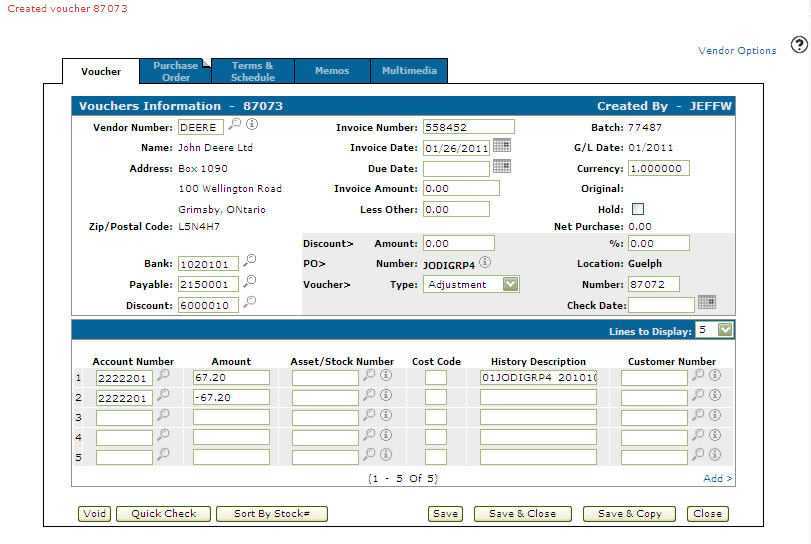The height and width of the screenshot is (544, 811).
Task: Click the Save & Copy button
Action: [629, 513]
